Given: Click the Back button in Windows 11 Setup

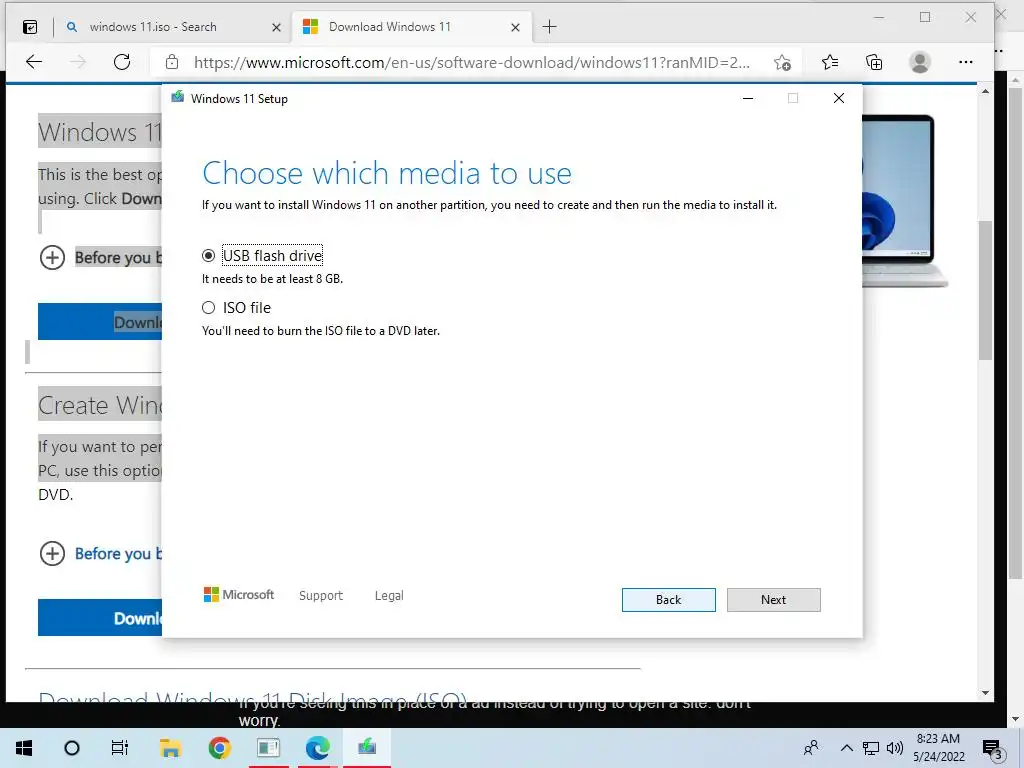Looking at the screenshot, I should coord(668,600).
